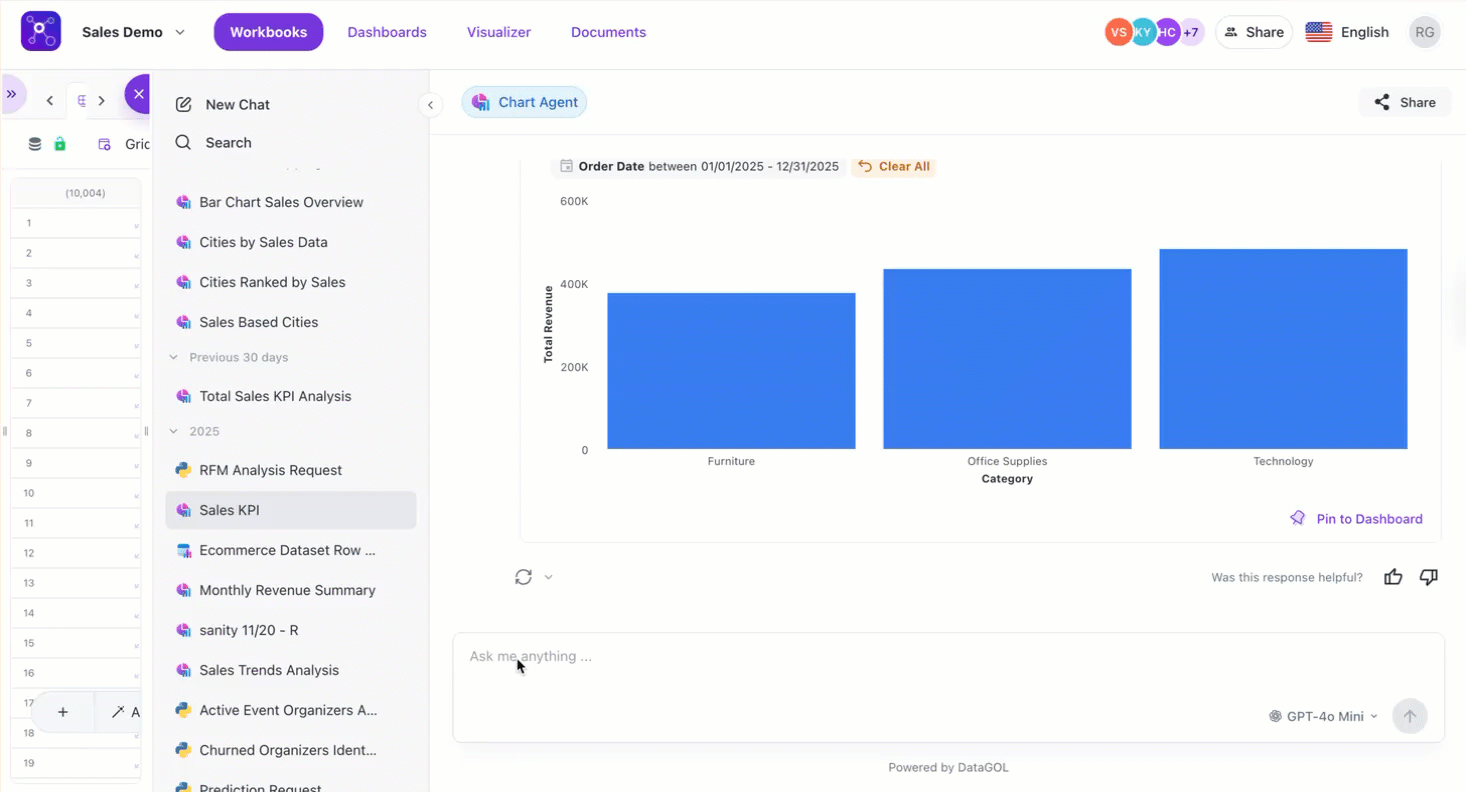Image resolution: width=1466 pixels, height=792 pixels.
Task: Click the green lock icon
Action: tap(60, 144)
